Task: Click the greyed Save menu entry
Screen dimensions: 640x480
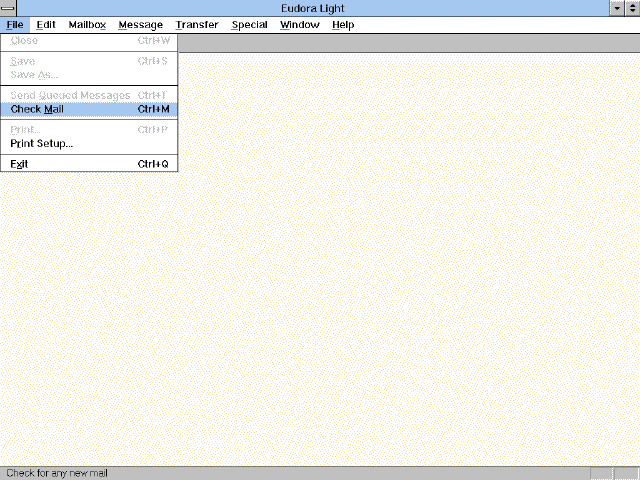Action: [89, 61]
